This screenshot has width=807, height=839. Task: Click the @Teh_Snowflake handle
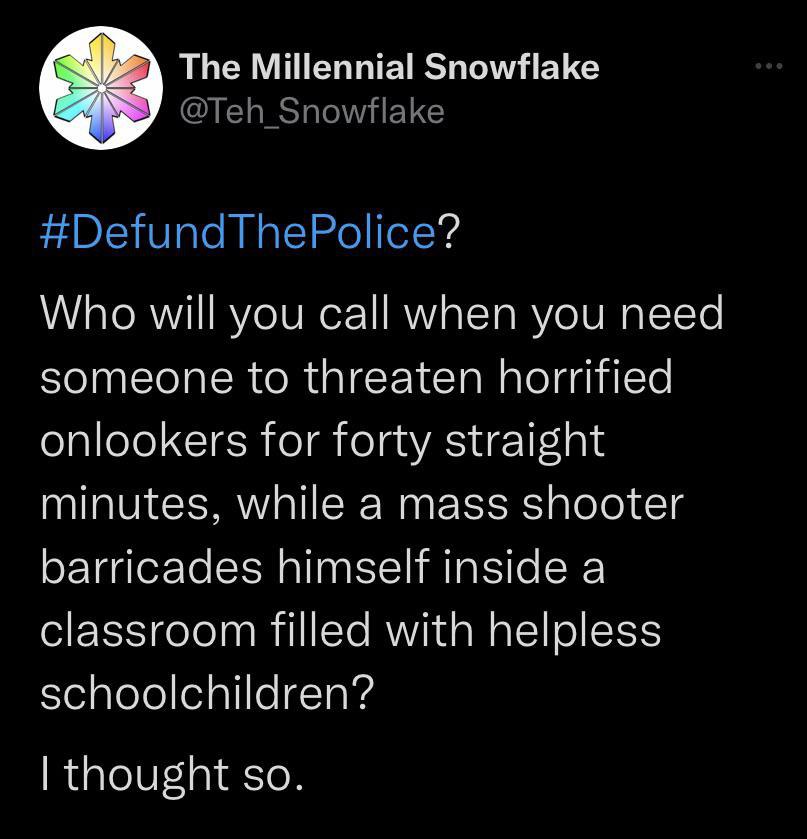point(311,110)
